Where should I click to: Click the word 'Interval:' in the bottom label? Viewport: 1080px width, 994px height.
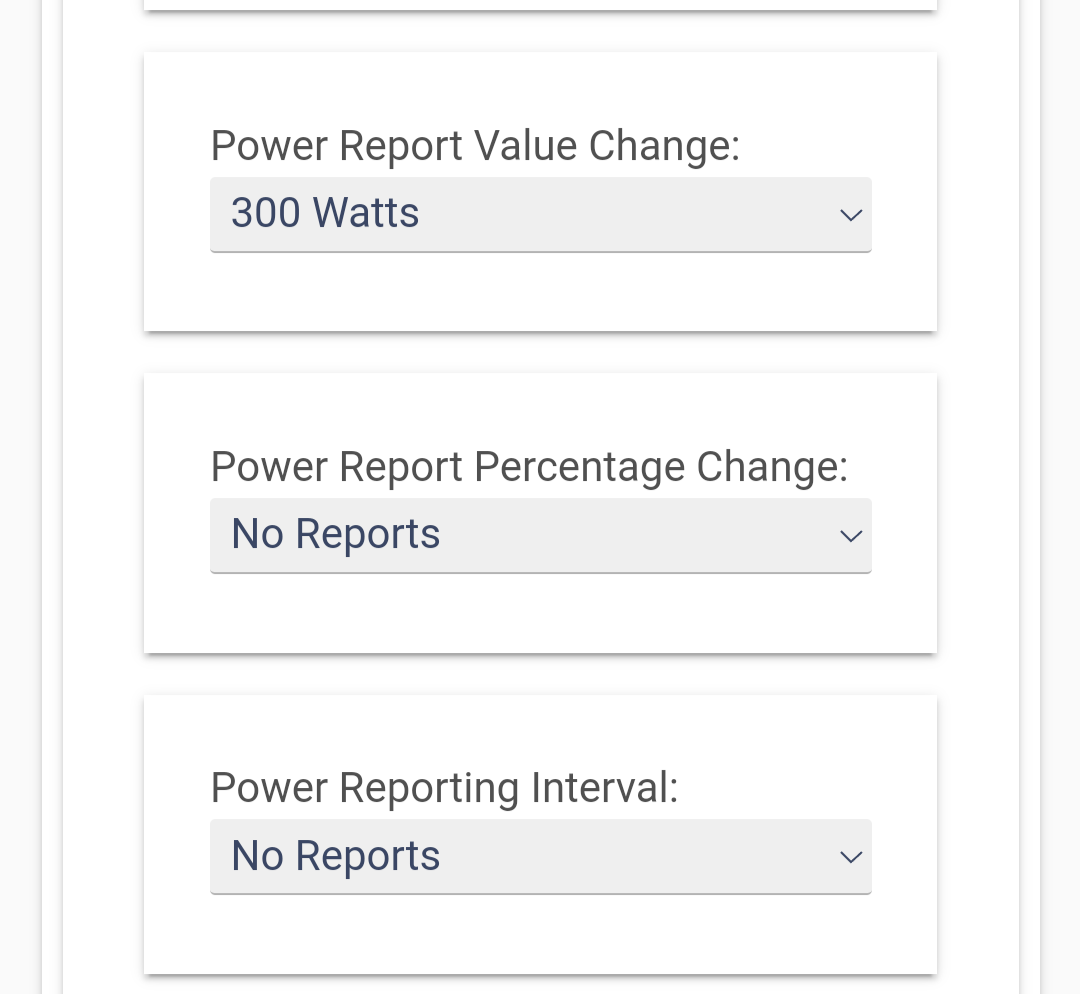(x=605, y=788)
